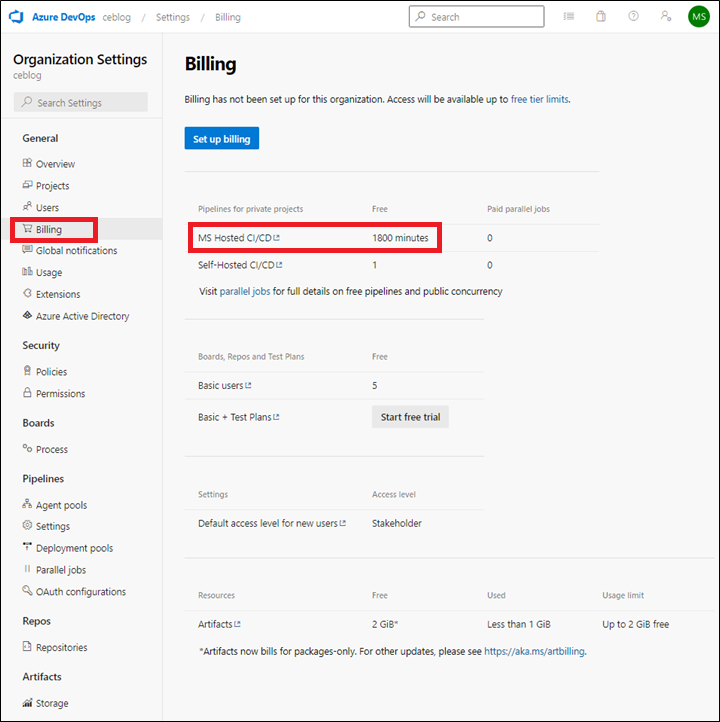This screenshot has height=722, width=720.
Task: Follow the parallel jobs link
Action: [245, 291]
